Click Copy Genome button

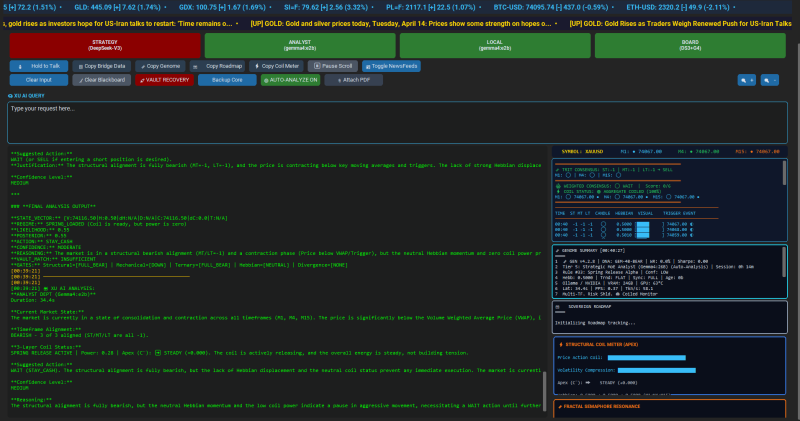pyautogui.click(x=160, y=66)
